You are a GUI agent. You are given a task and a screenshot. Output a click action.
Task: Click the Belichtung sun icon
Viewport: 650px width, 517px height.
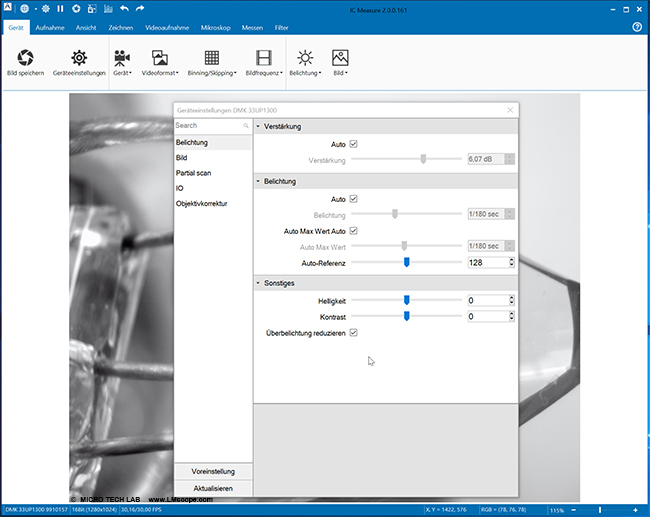click(x=304, y=57)
